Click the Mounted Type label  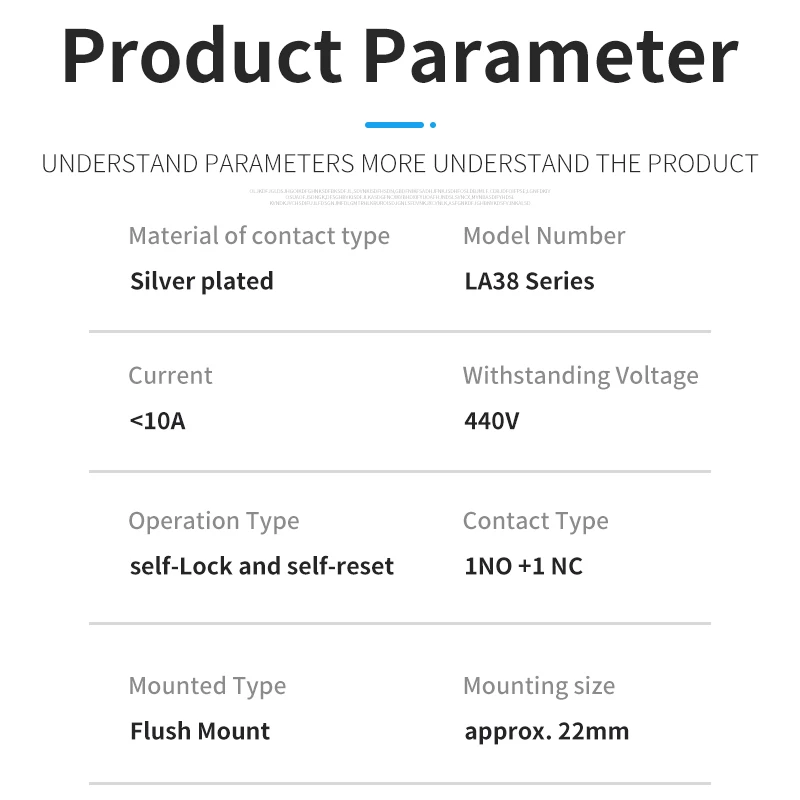pos(207,686)
